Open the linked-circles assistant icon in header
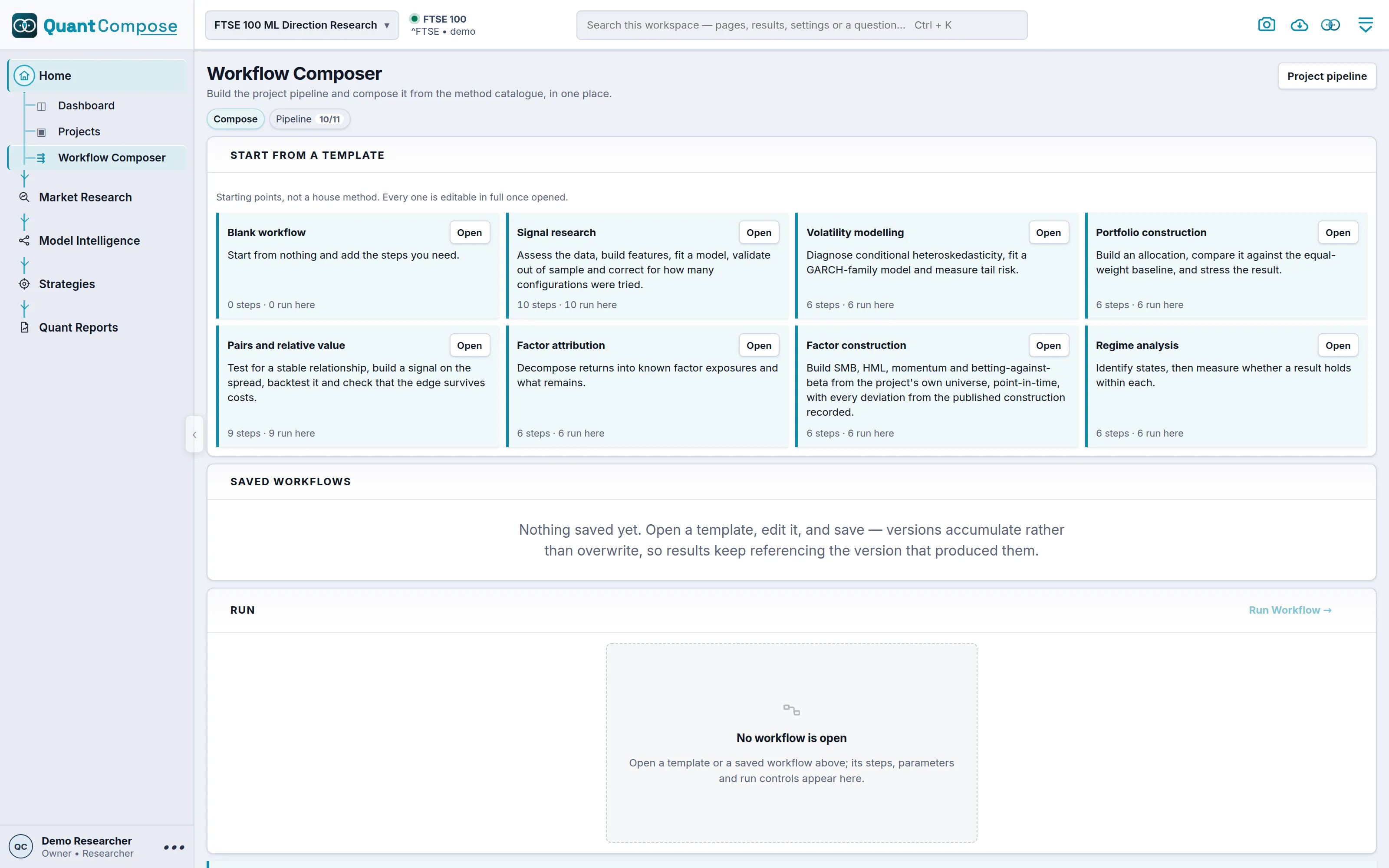 click(x=1330, y=25)
